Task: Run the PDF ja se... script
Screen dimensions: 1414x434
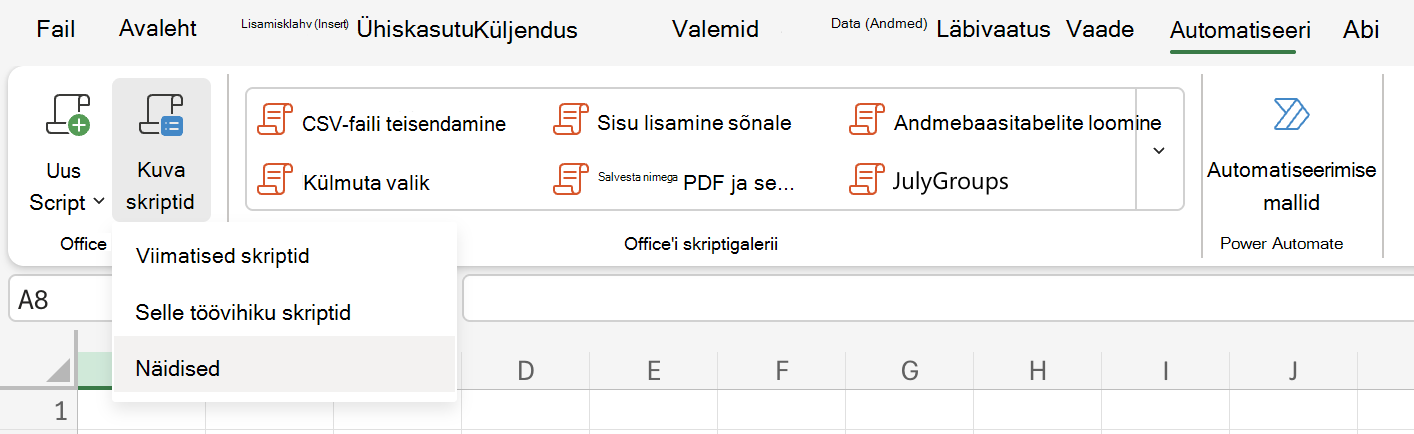Action: (674, 181)
